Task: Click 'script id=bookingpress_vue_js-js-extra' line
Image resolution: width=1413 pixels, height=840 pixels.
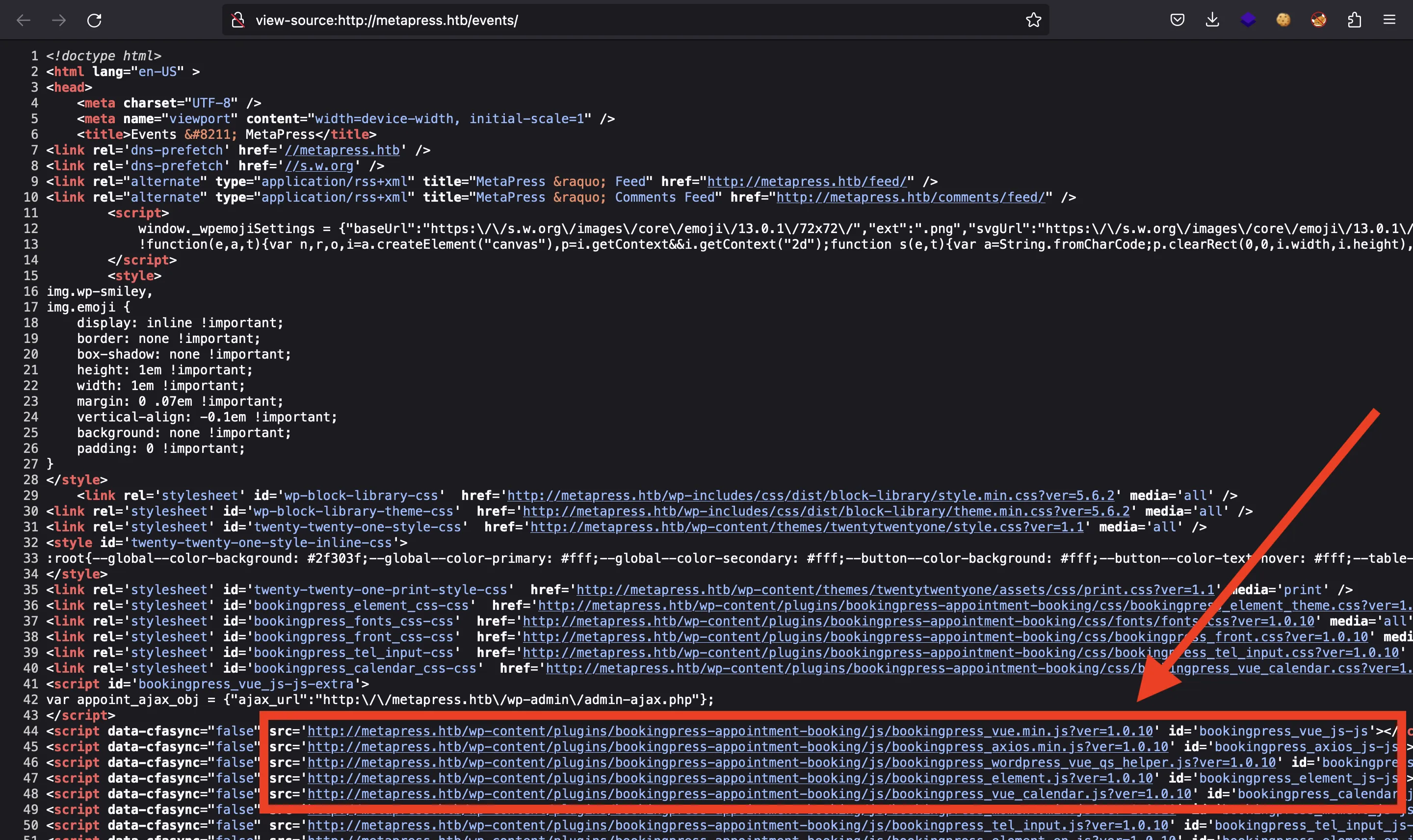Action: click(208, 684)
